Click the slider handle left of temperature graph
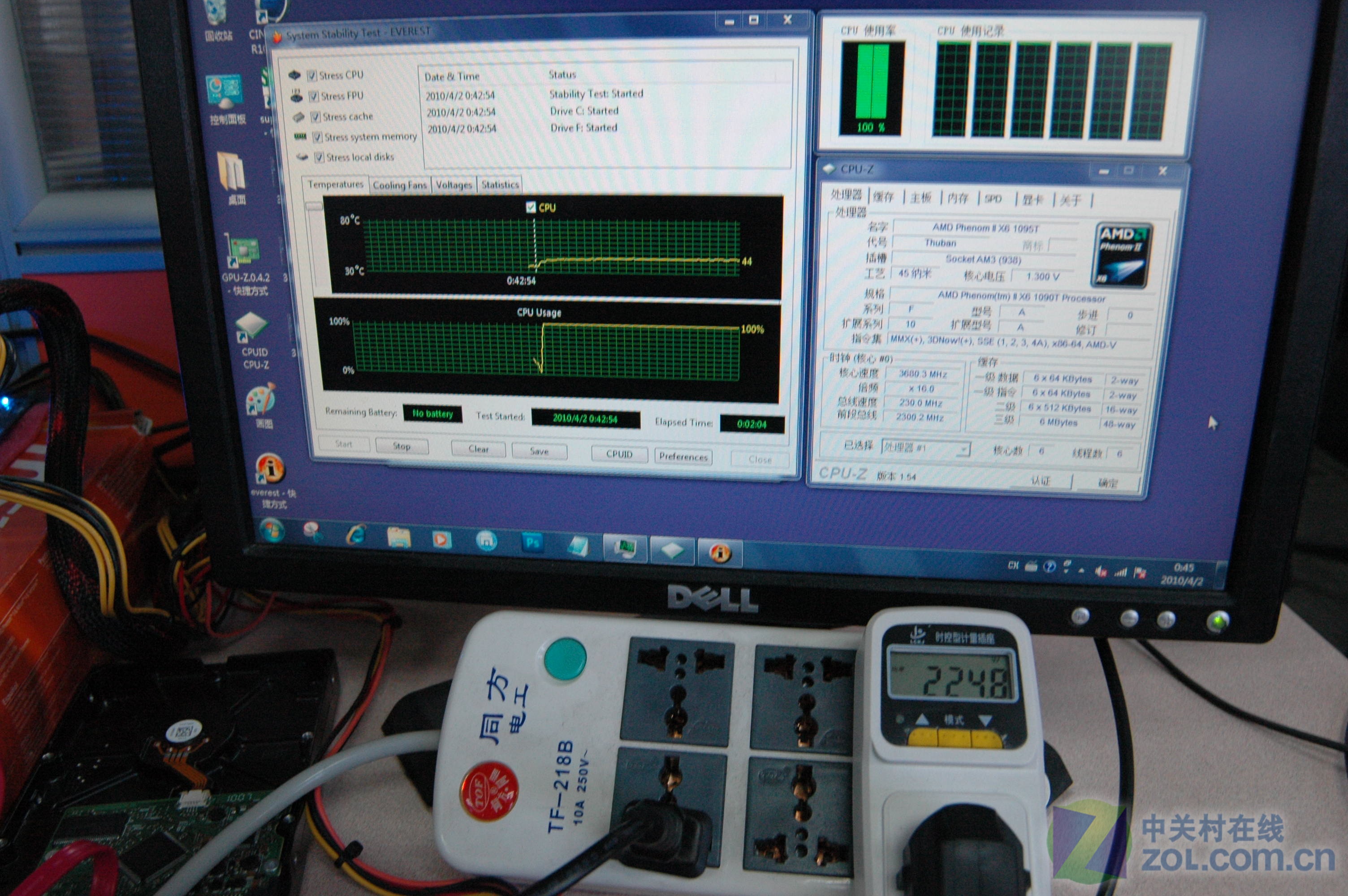Screen dimensions: 1348x896 314,206
